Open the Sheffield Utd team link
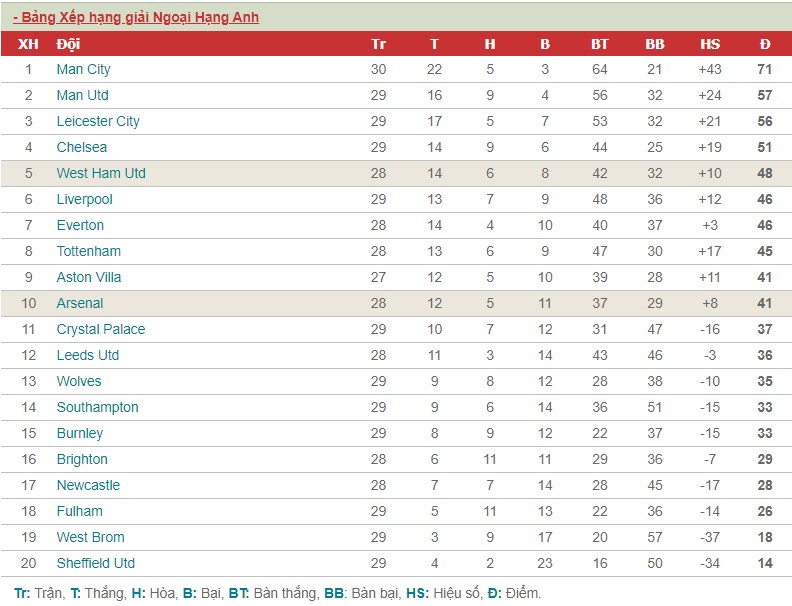This screenshot has width=792, height=606. coord(96,563)
